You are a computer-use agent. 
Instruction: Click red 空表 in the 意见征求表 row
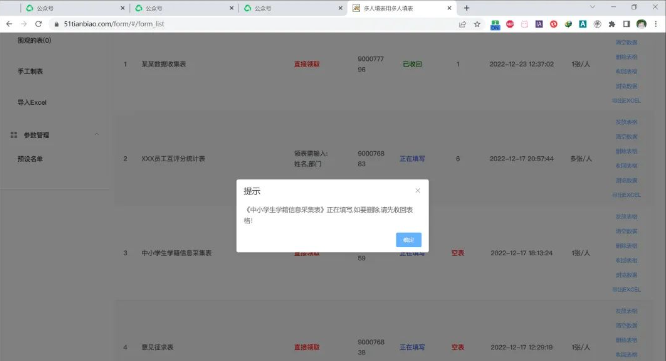click(457, 347)
